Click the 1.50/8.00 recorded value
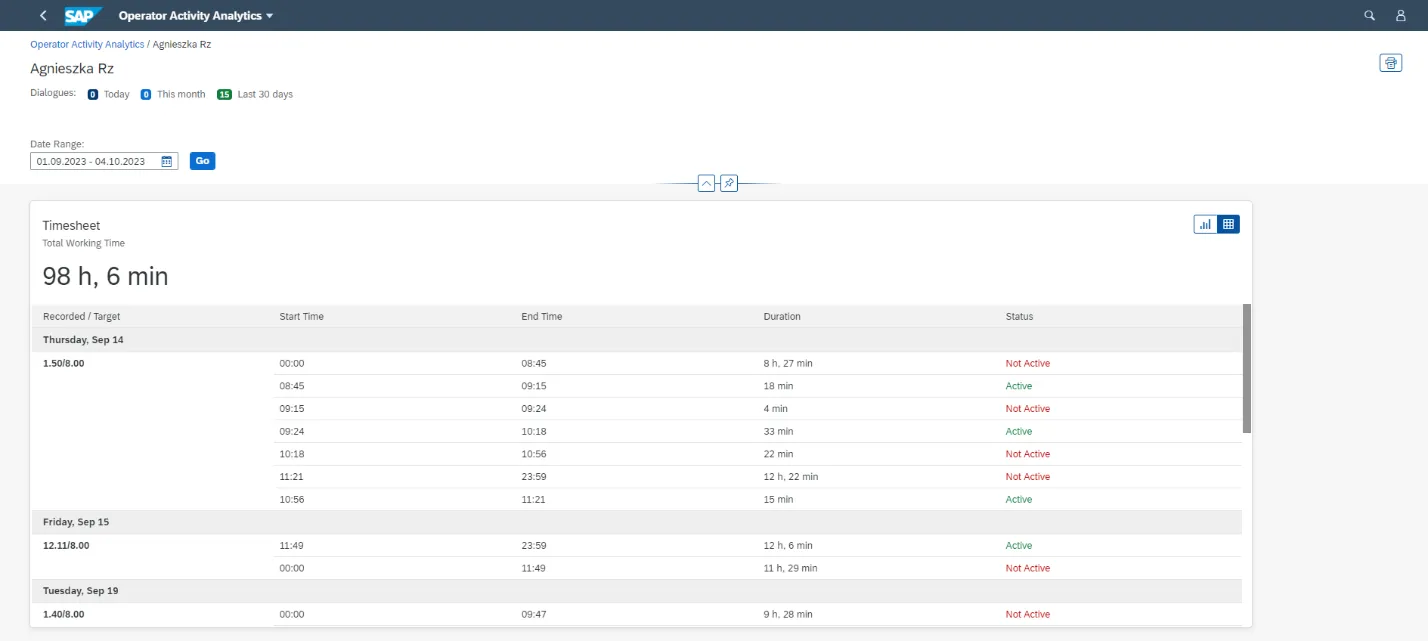Image resolution: width=1428 pixels, height=641 pixels. (63, 364)
